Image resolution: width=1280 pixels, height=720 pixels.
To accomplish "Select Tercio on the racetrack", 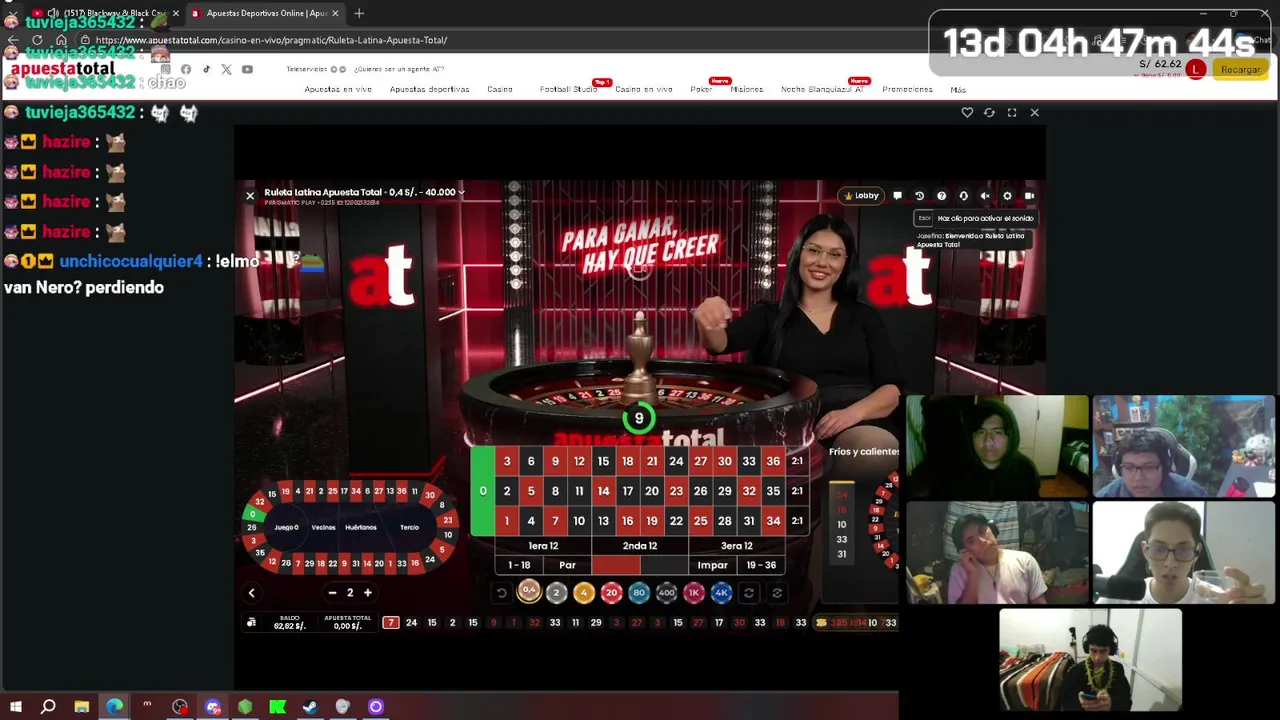I will pyautogui.click(x=409, y=527).
